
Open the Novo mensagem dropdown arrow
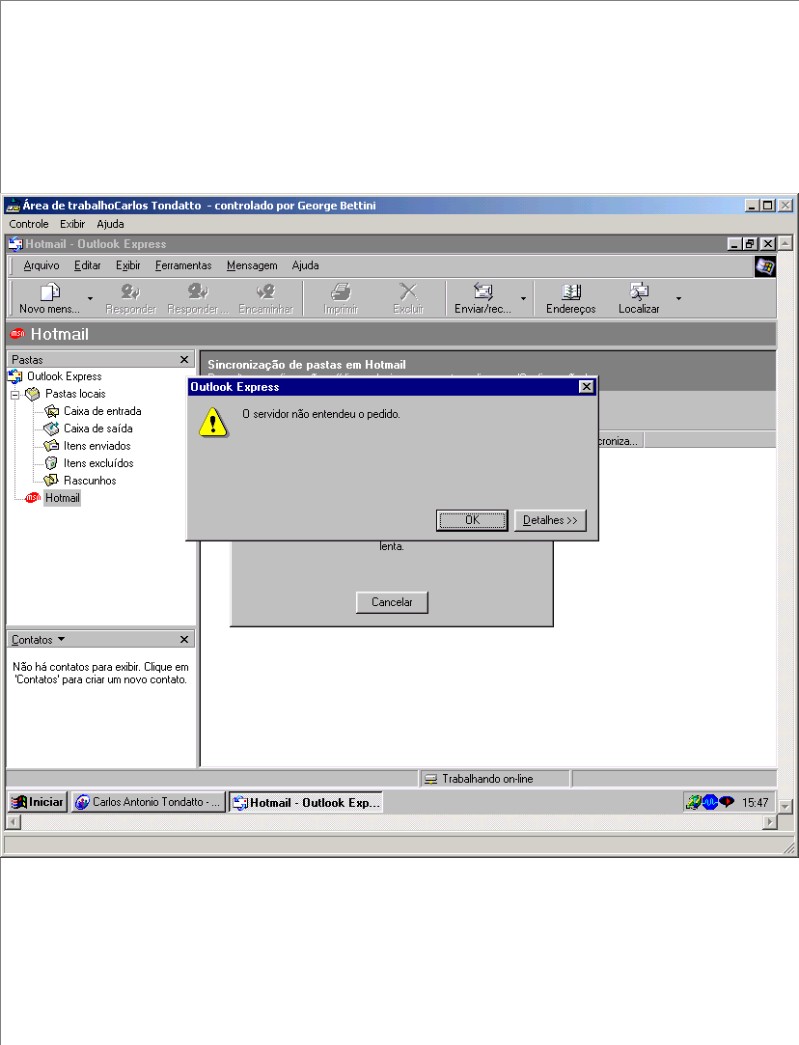pos(90,299)
